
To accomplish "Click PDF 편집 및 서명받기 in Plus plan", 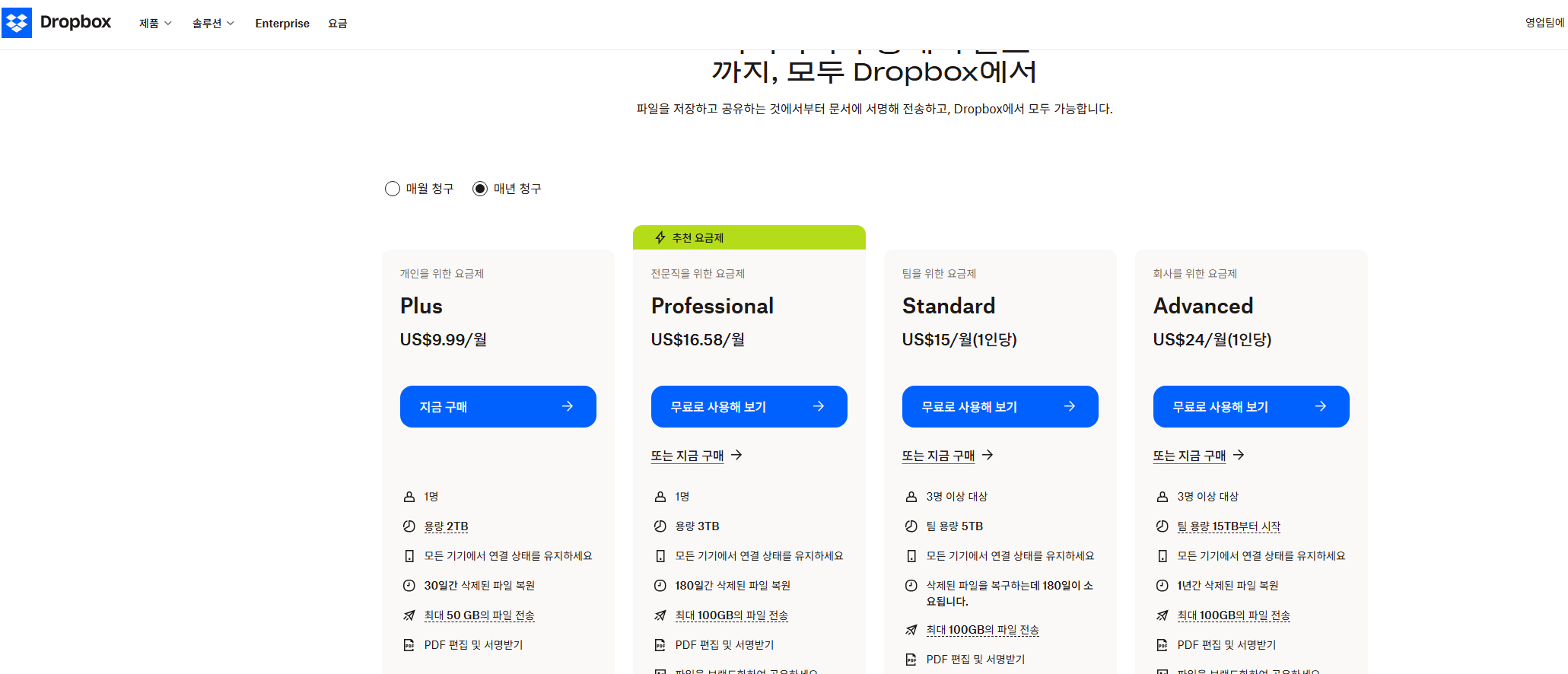I will (x=473, y=645).
